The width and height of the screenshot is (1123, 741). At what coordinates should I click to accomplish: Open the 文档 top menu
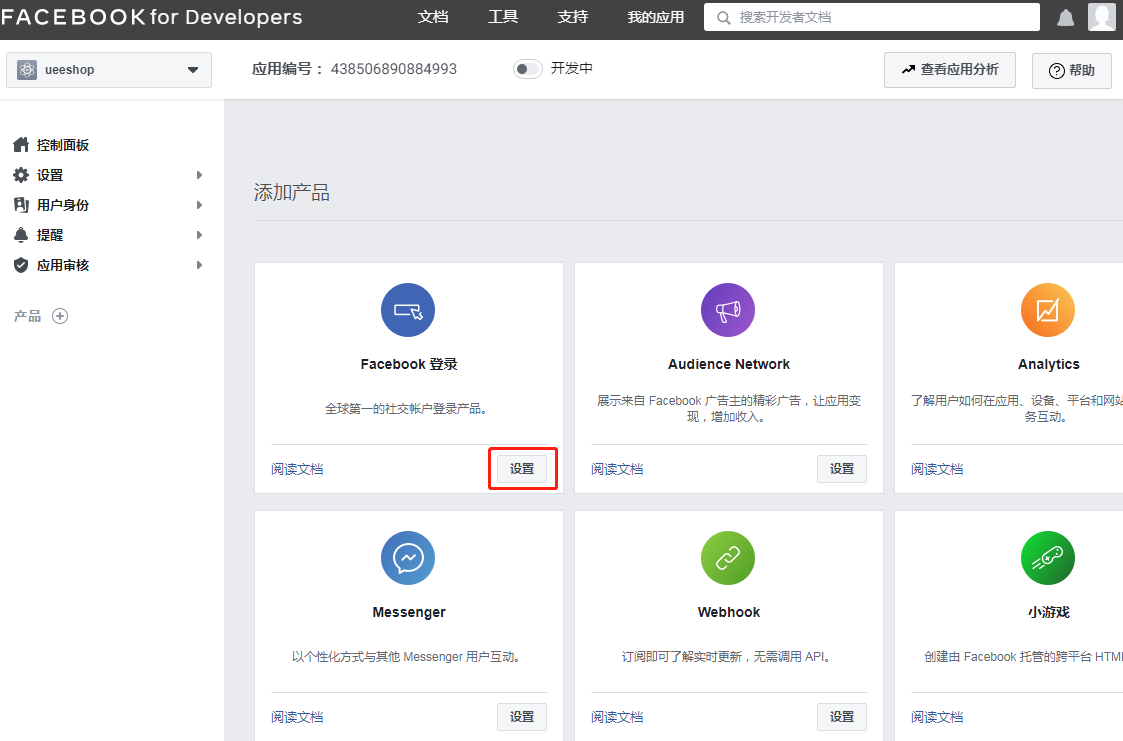click(x=433, y=17)
